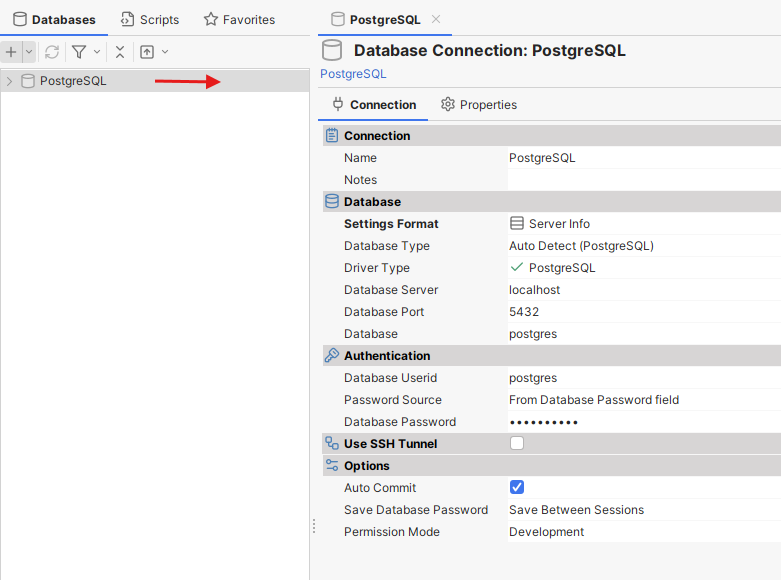
Task: Click the Database section header icon
Action: 332,201
